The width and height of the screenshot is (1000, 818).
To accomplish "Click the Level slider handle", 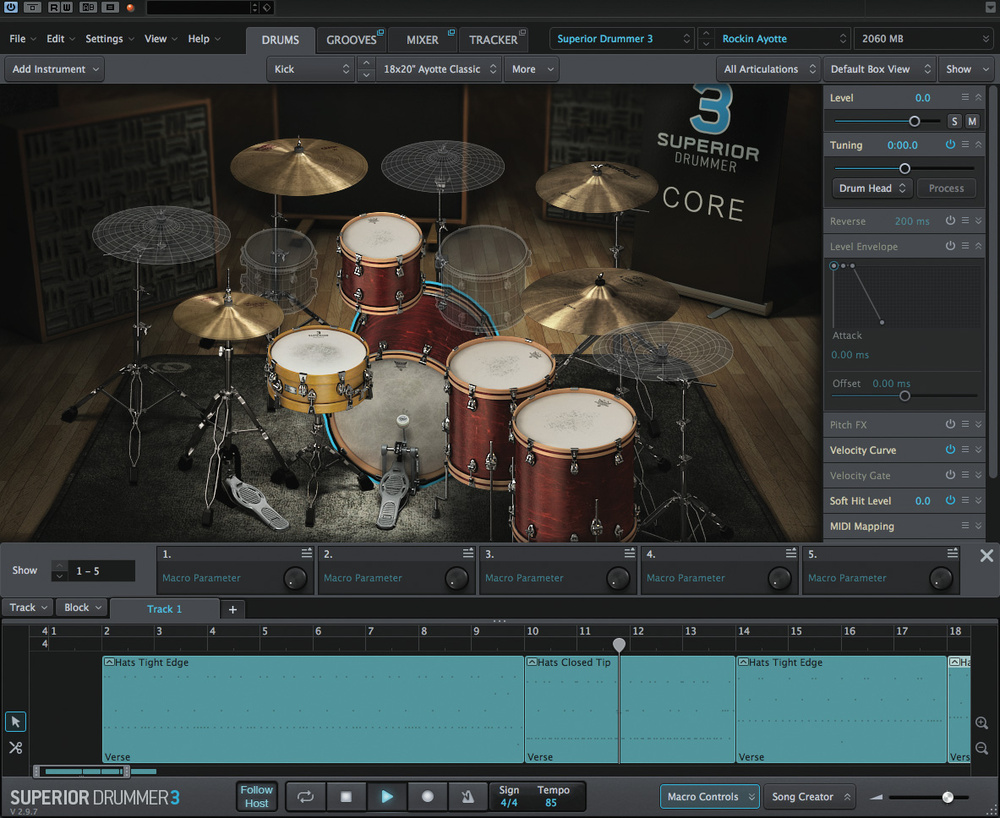I will (x=914, y=121).
